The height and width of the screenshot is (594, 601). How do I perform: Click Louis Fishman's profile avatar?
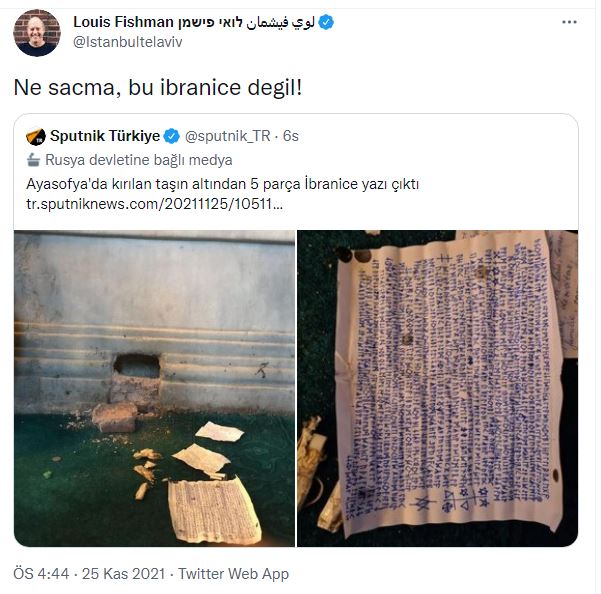coord(37,33)
